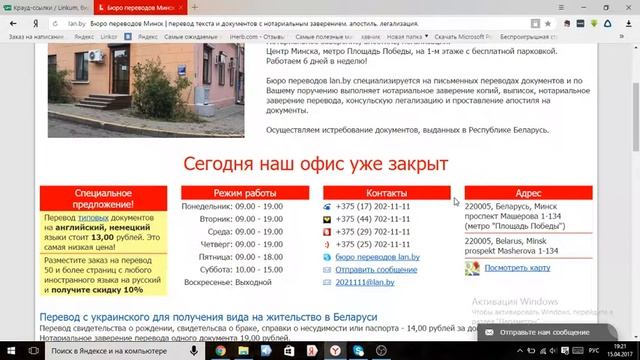Open the browser downloads arrow icon
The height and width of the screenshot is (360, 640).
(x=629, y=24)
